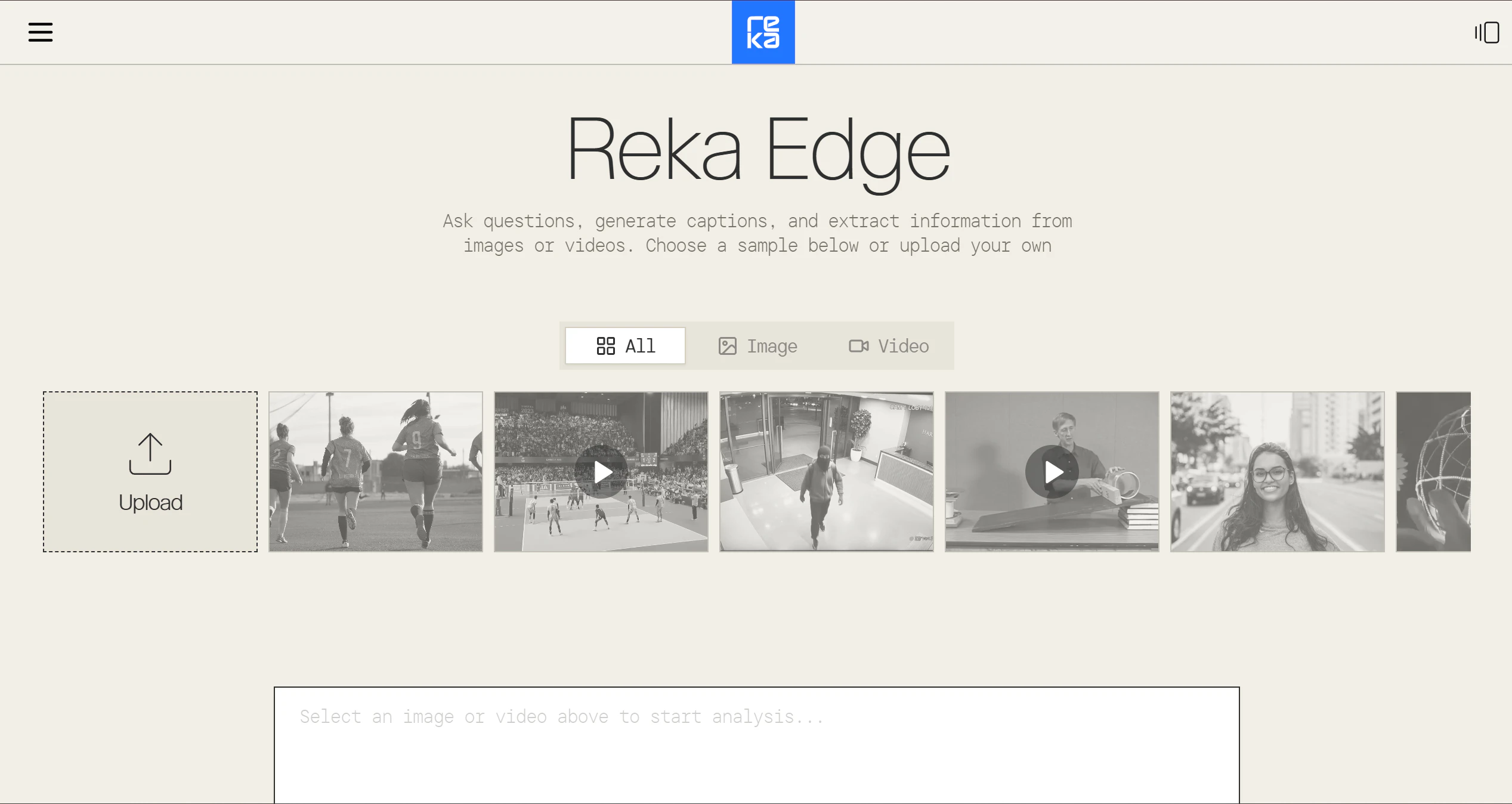The image size is (1512, 804).
Task: Open the security camera entrance footage sample
Action: pos(827,472)
